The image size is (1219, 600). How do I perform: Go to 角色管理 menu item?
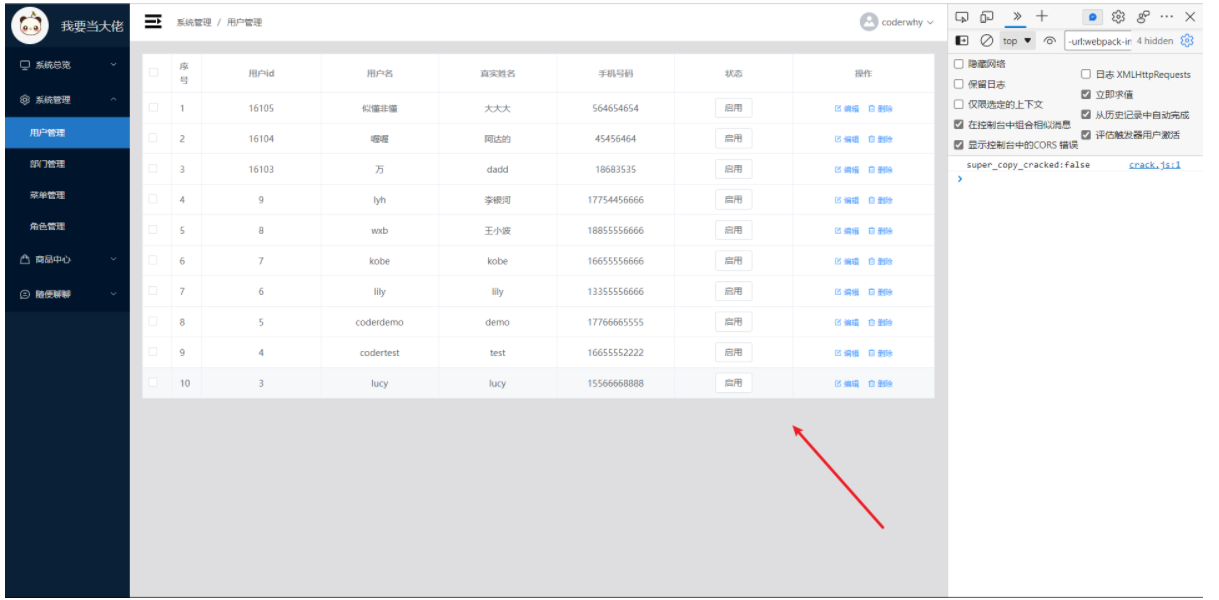click(x=48, y=226)
